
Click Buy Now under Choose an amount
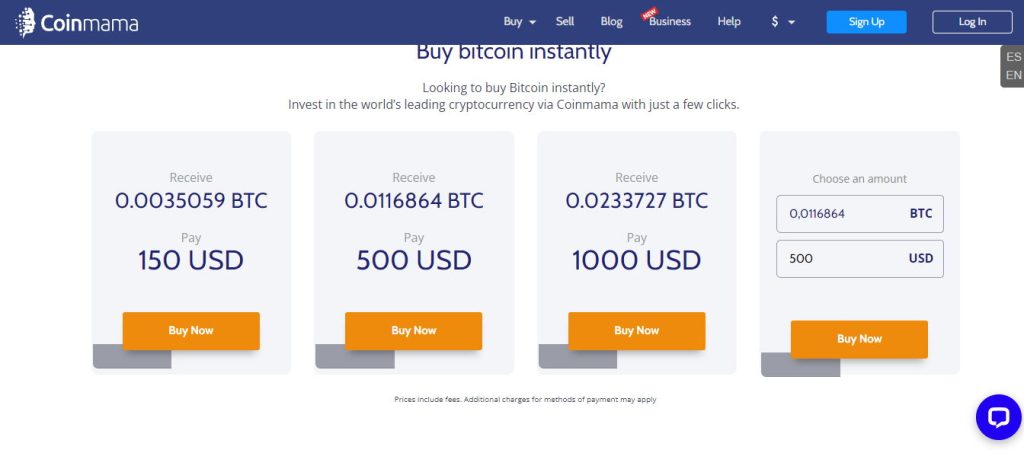point(859,339)
